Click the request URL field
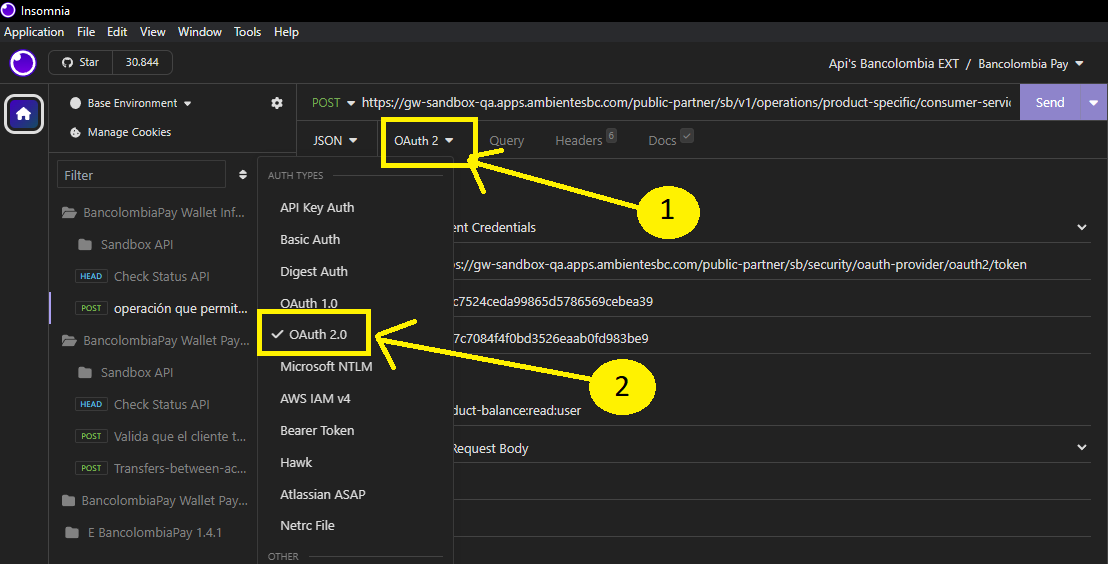 686,103
